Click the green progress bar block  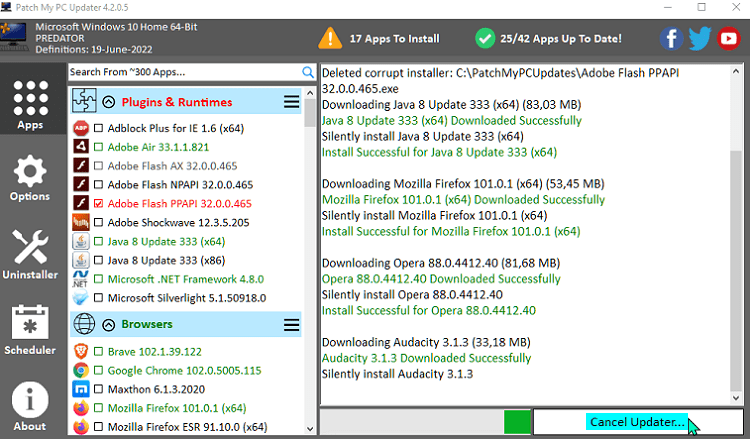[517, 422]
